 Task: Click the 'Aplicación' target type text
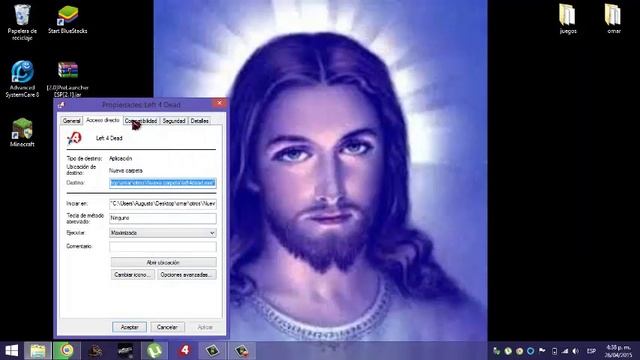[120, 158]
